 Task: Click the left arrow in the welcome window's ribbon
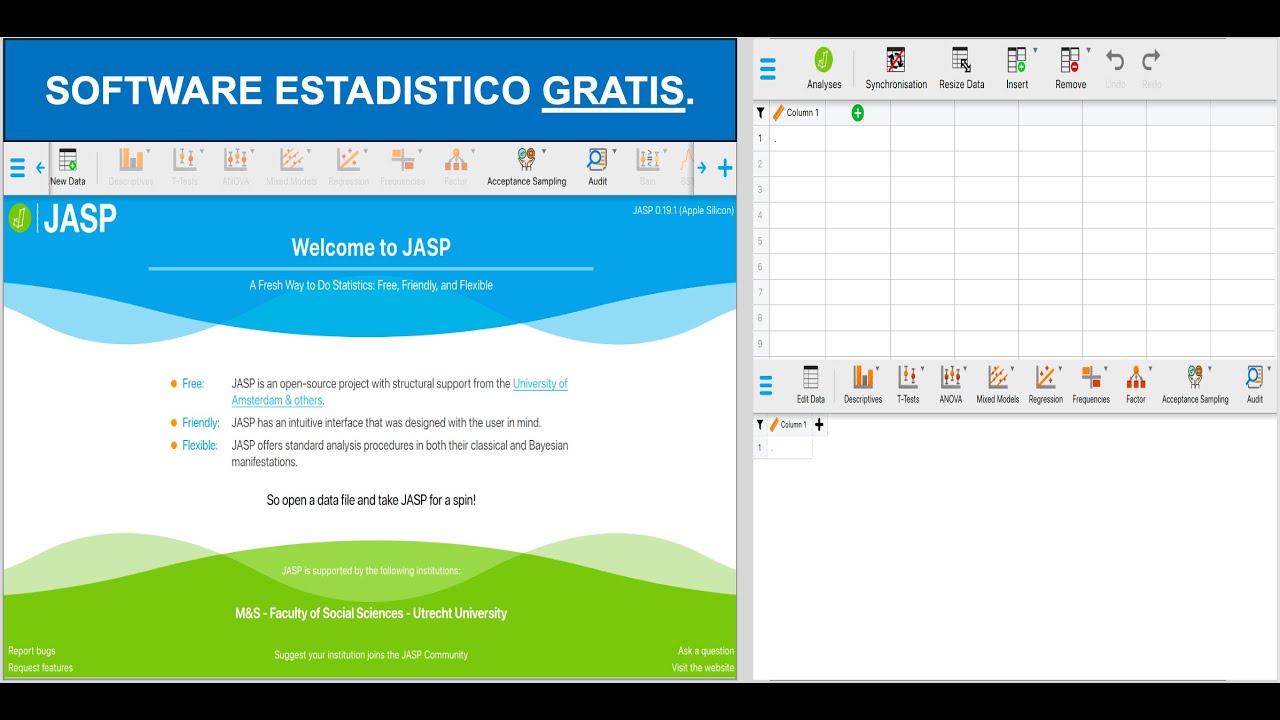pos(40,168)
